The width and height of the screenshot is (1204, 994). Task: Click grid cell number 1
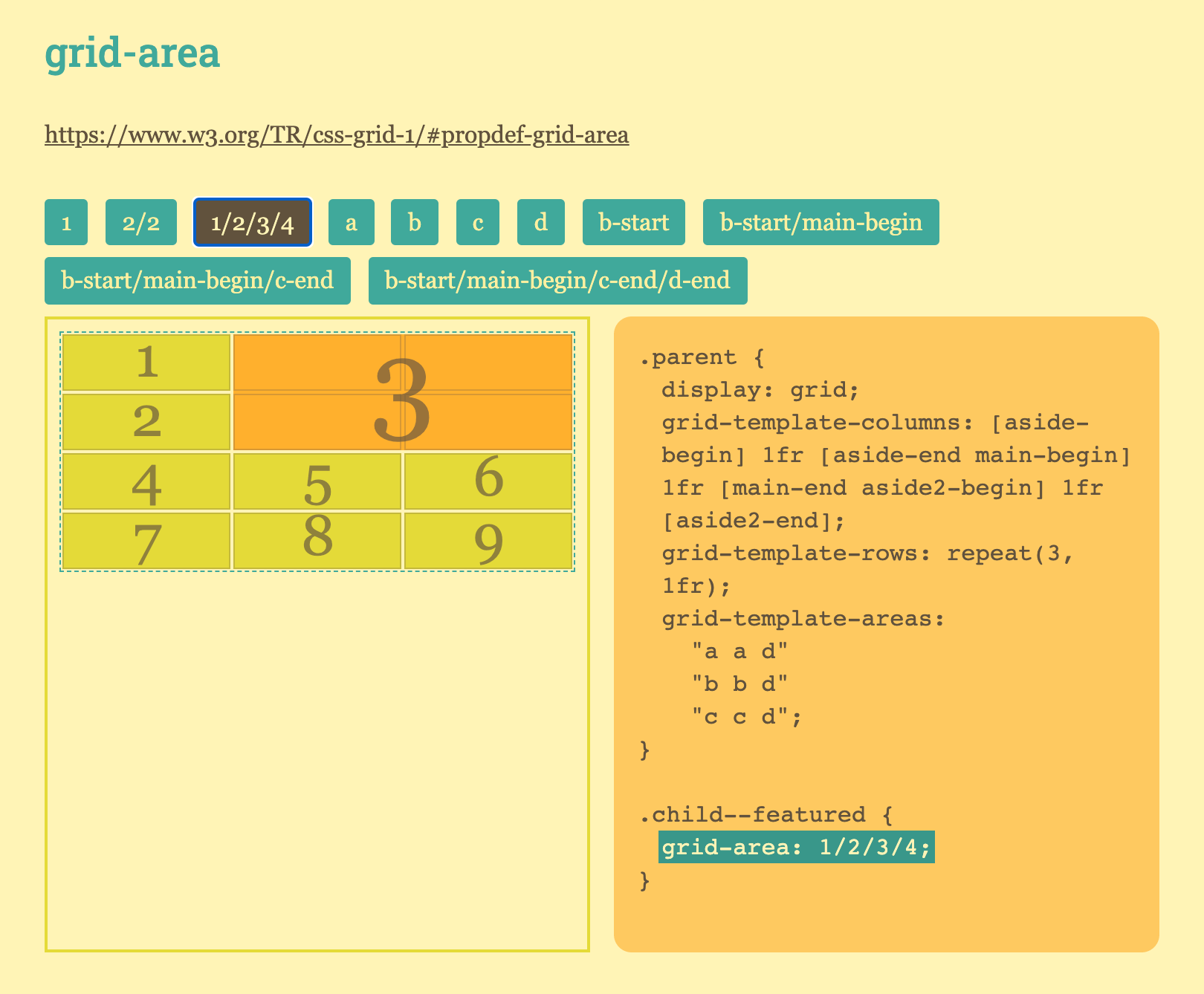(146, 363)
